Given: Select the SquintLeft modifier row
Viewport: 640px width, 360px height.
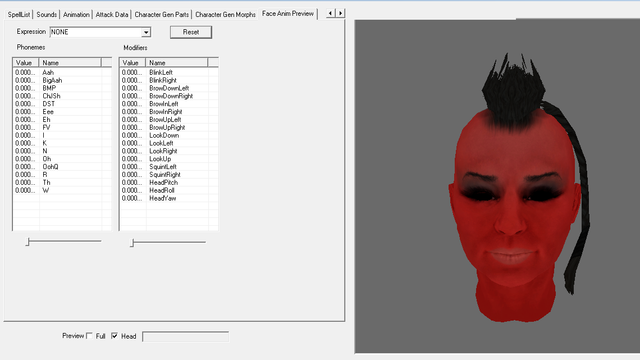Looking at the screenshot, I should (169, 167).
